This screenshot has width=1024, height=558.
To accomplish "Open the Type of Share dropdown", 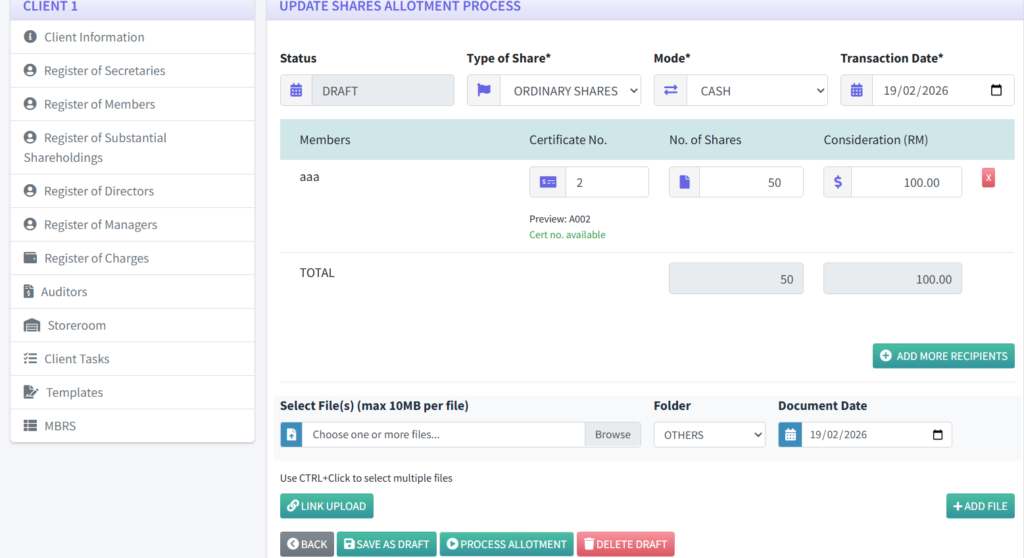I will click(570, 91).
